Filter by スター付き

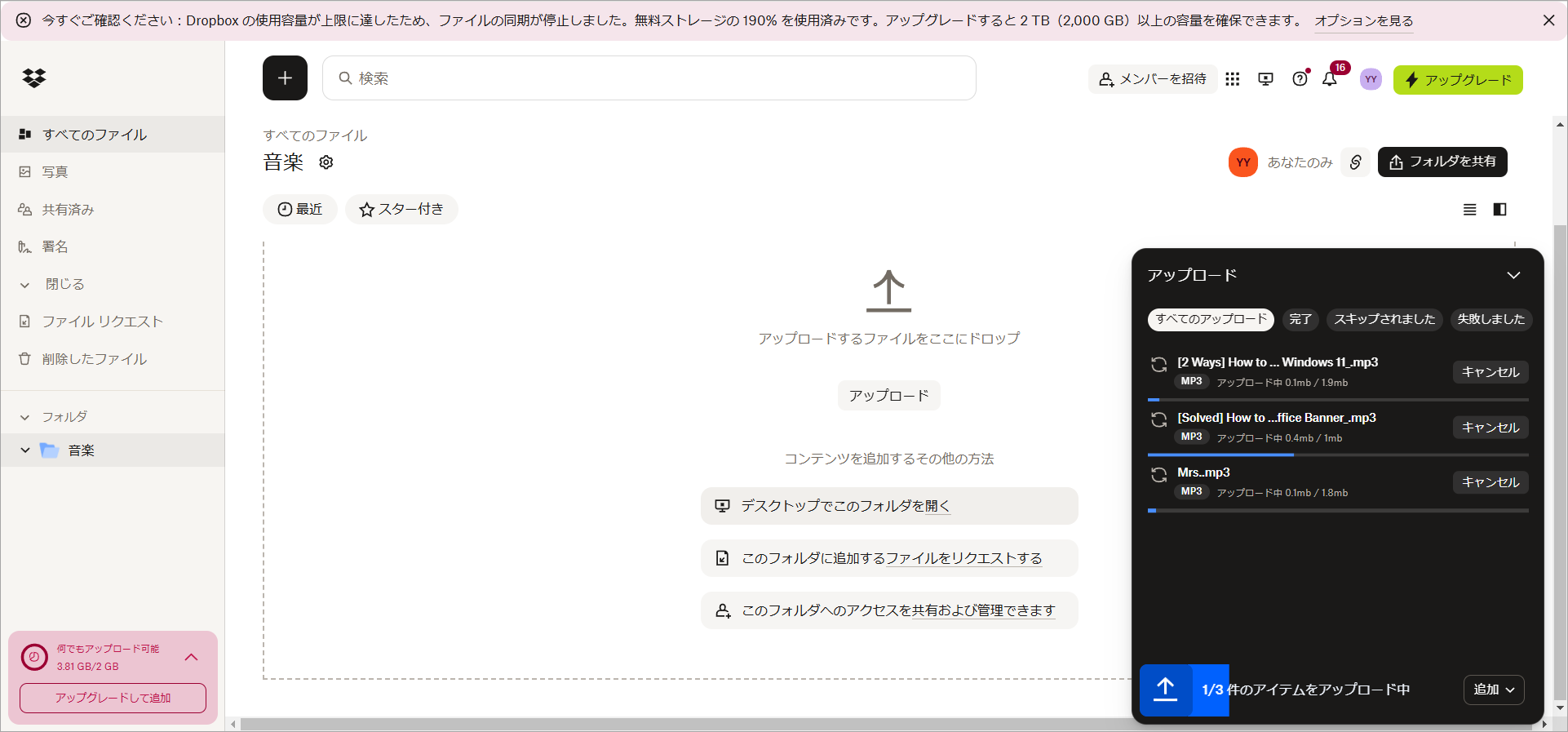point(401,210)
